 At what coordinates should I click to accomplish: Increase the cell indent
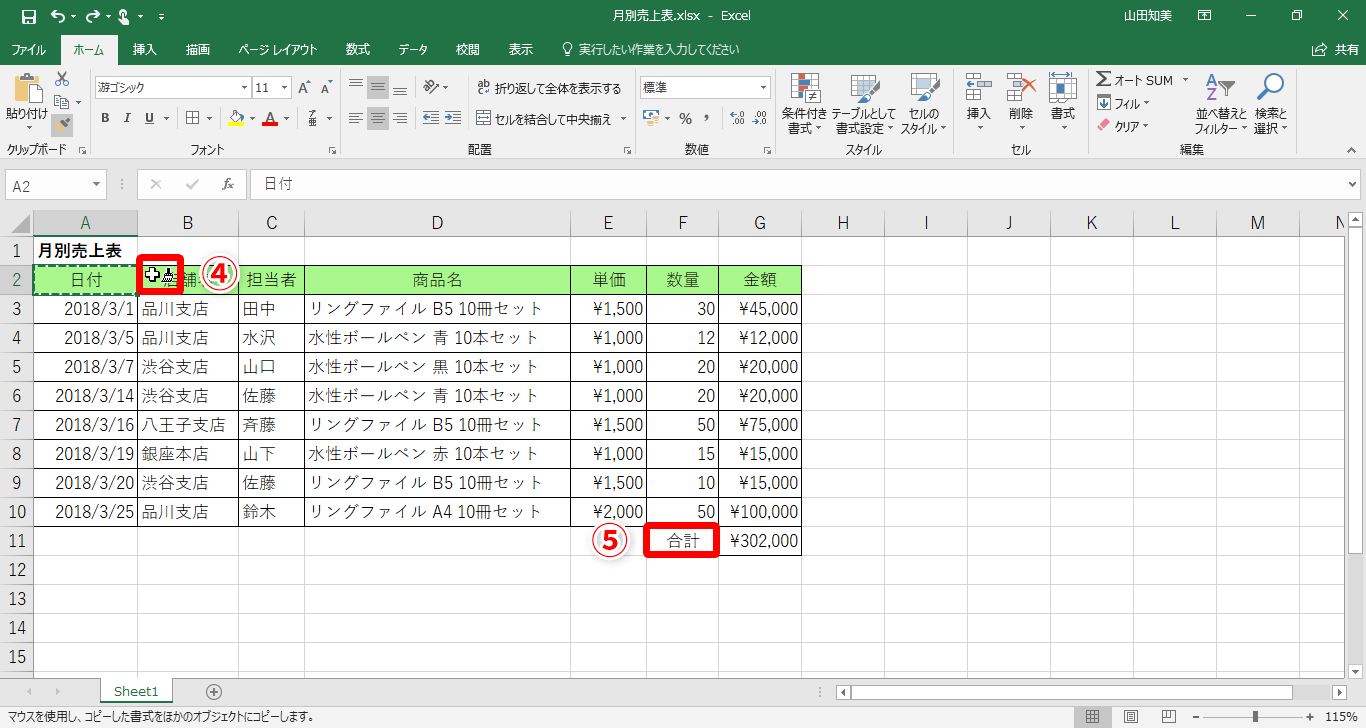pyautogui.click(x=455, y=119)
